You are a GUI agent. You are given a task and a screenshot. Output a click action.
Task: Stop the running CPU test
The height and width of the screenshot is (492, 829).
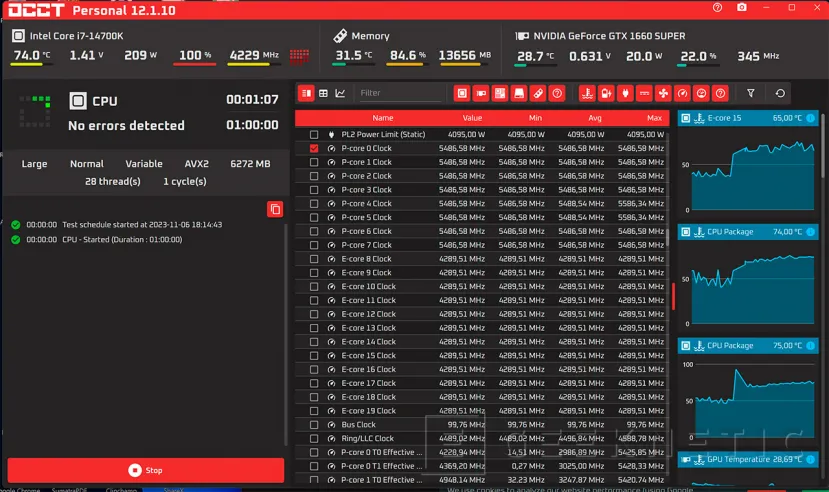coord(146,470)
